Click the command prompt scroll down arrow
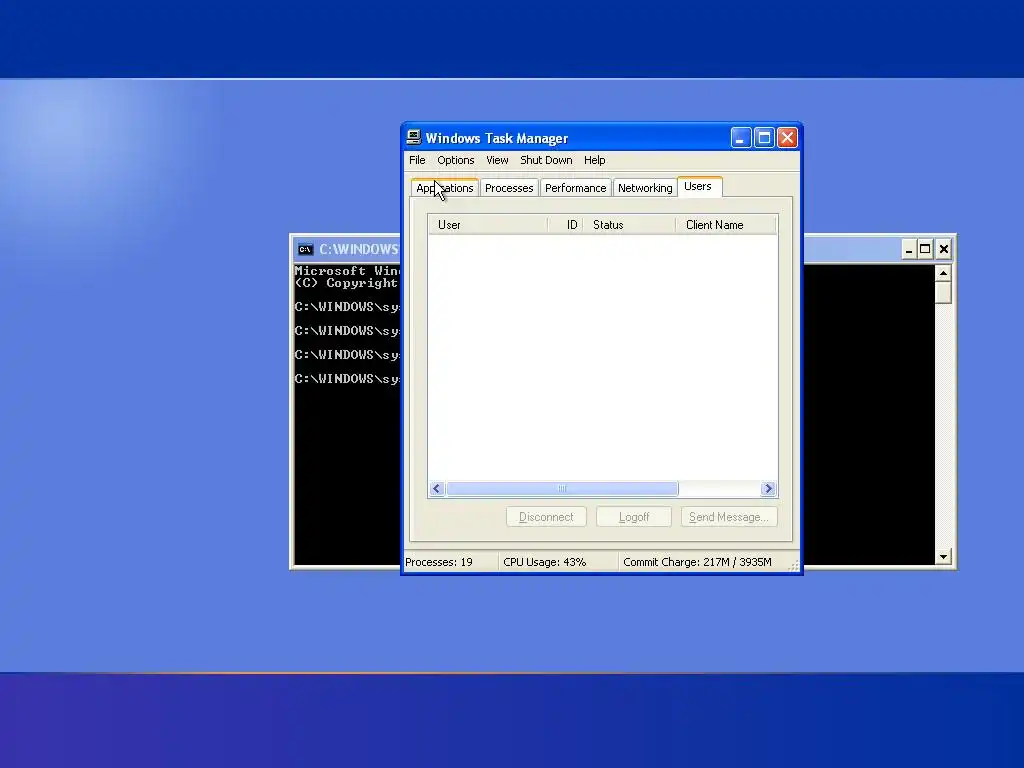This screenshot has width=1024, height=768. 943,556
